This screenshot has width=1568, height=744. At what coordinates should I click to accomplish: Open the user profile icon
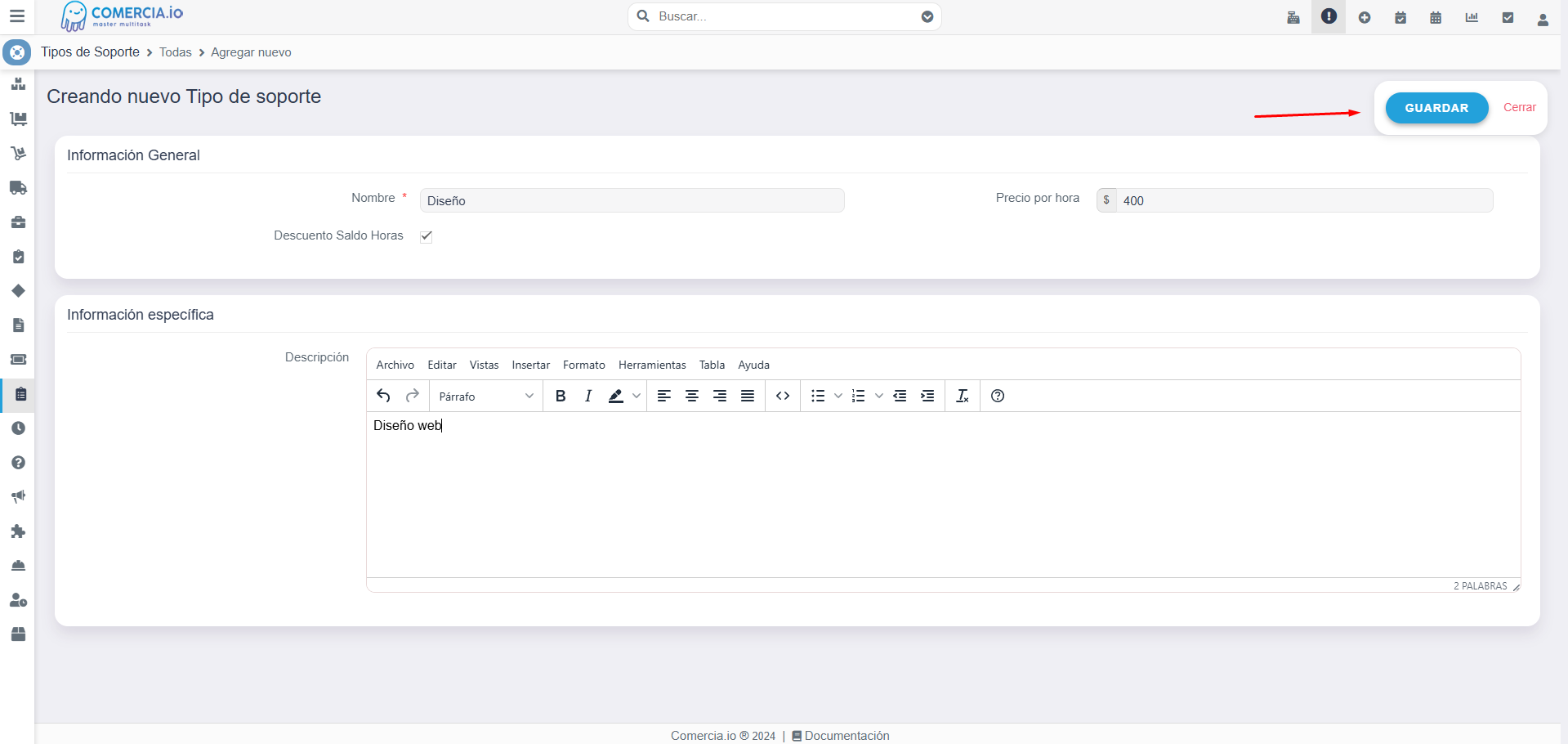(x=1543, y=19)
